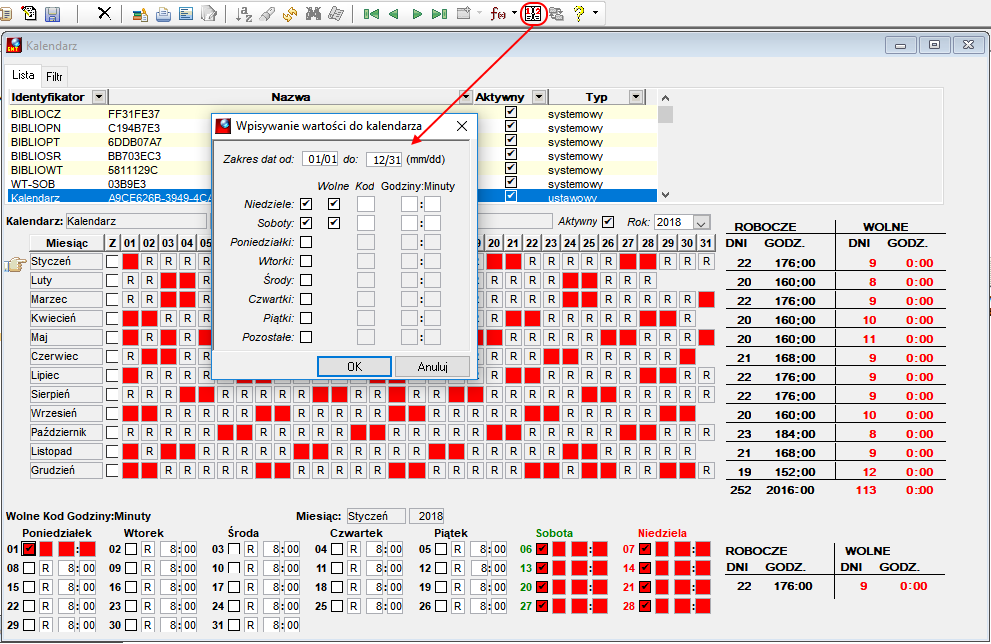
Task: Click the circled calendar values icon
Action: pos(533,13)
